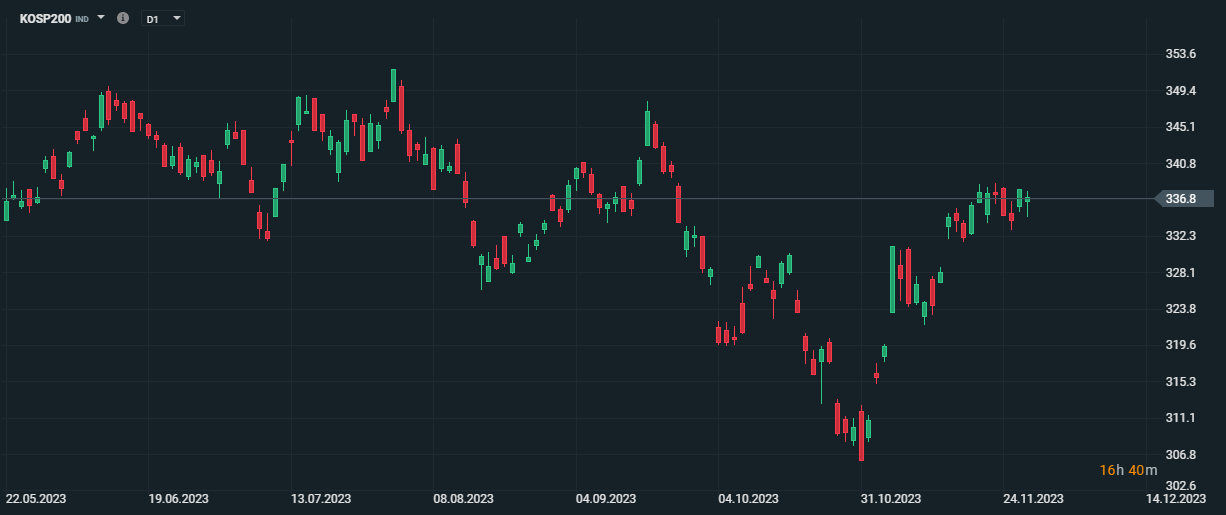Click the 332.3 price axis label

[1181, 236]
